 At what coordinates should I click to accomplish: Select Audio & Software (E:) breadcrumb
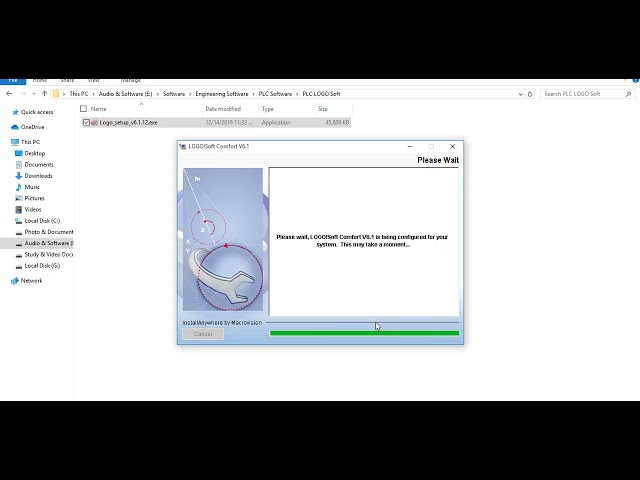coord(125,94)
